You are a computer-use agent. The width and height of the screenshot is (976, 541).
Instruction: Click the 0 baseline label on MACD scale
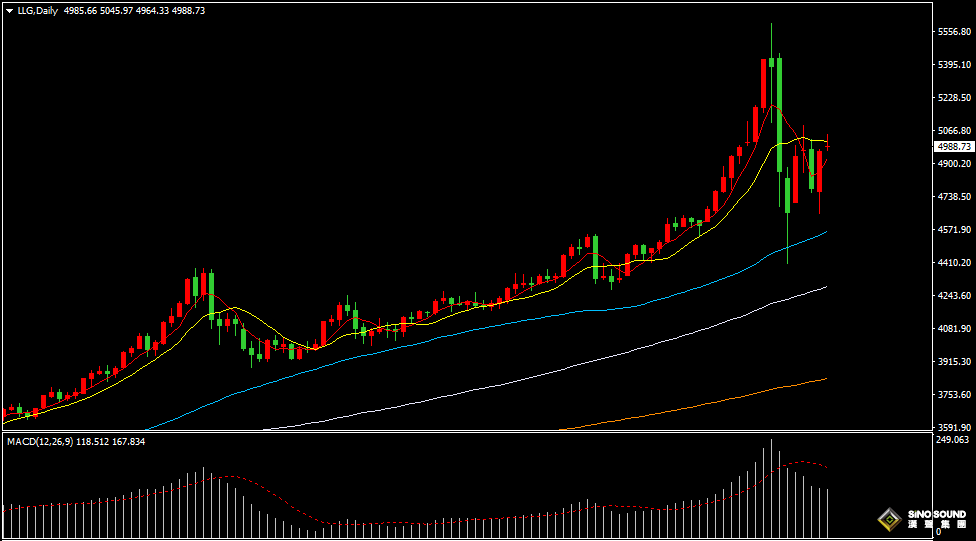[938, 533]
